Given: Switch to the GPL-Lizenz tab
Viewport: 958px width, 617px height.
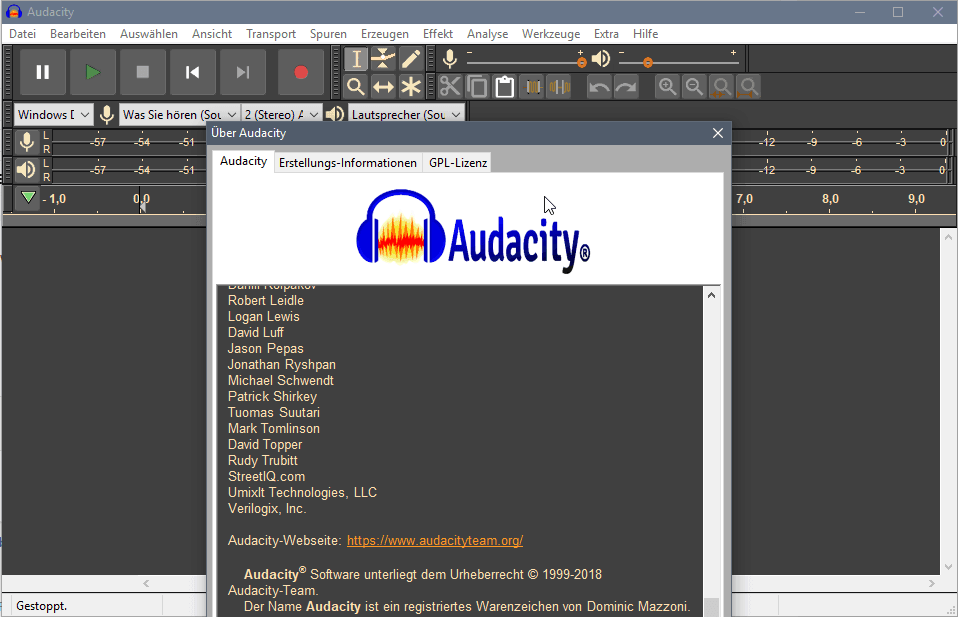Looking at the screenshot, I should (458, 163).
